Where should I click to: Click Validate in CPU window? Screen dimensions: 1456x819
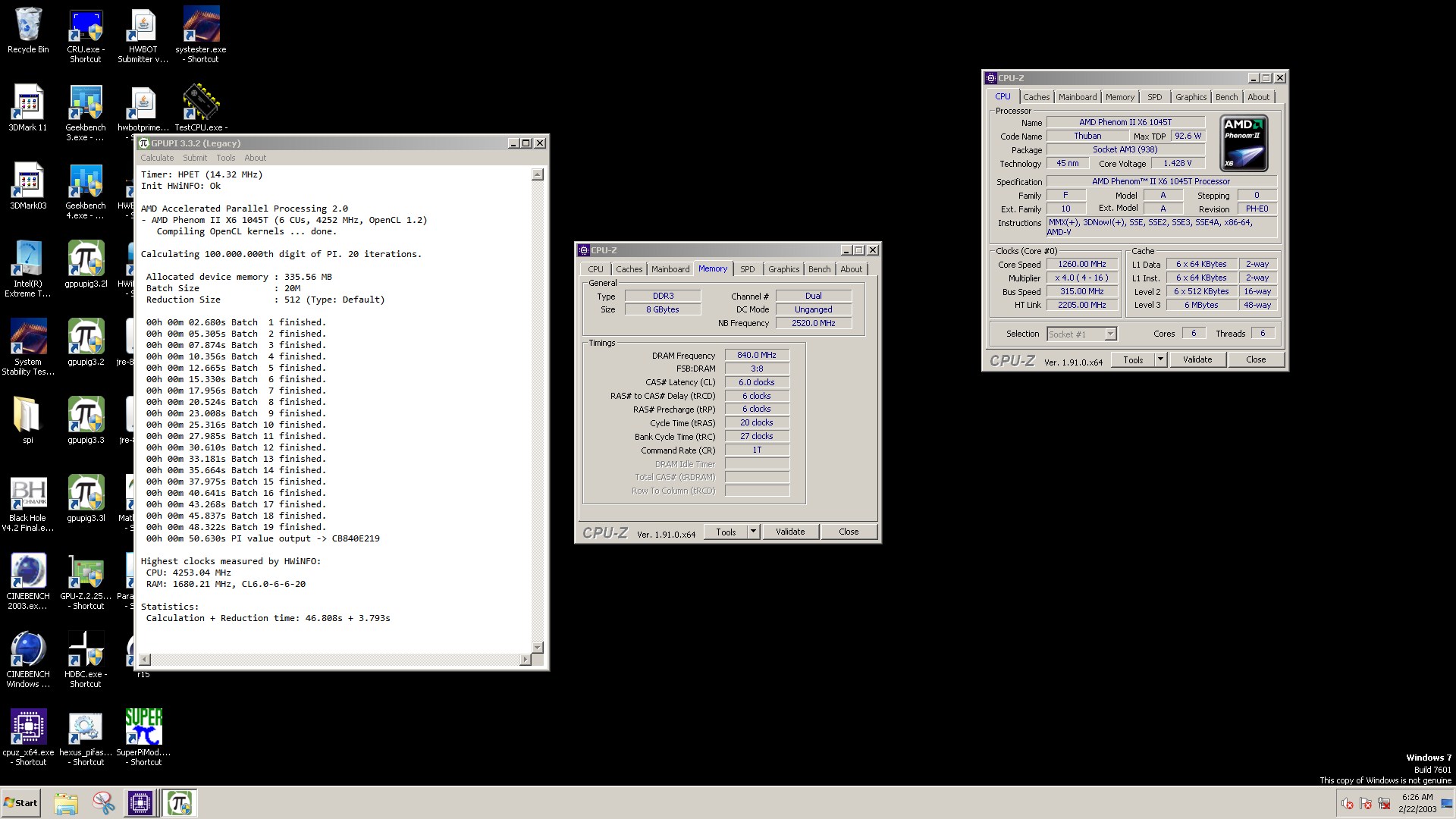pos(1197,359)
